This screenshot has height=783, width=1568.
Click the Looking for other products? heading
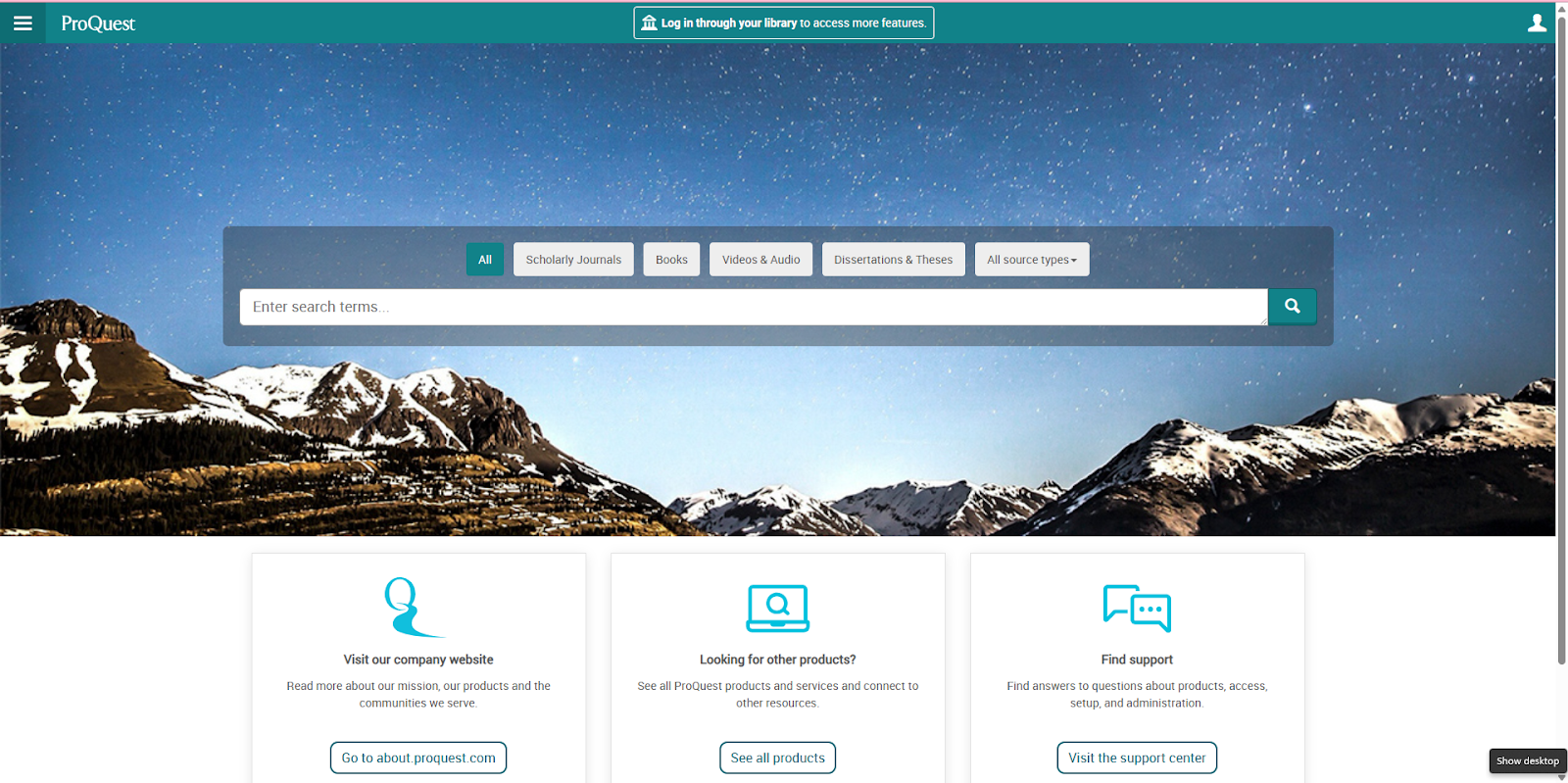[x=778, y=660]
